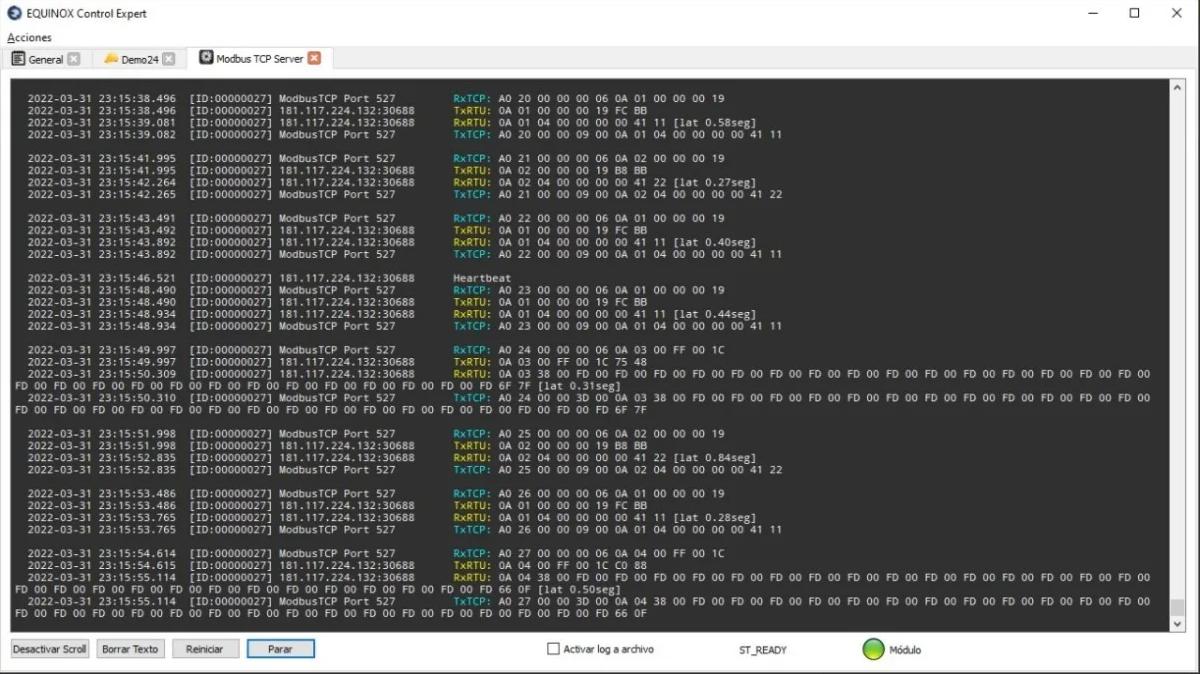The width and height of the screenshot is (1200, 674).
Task: Click the Heartbeat log entry
Action: coord(482,278)
